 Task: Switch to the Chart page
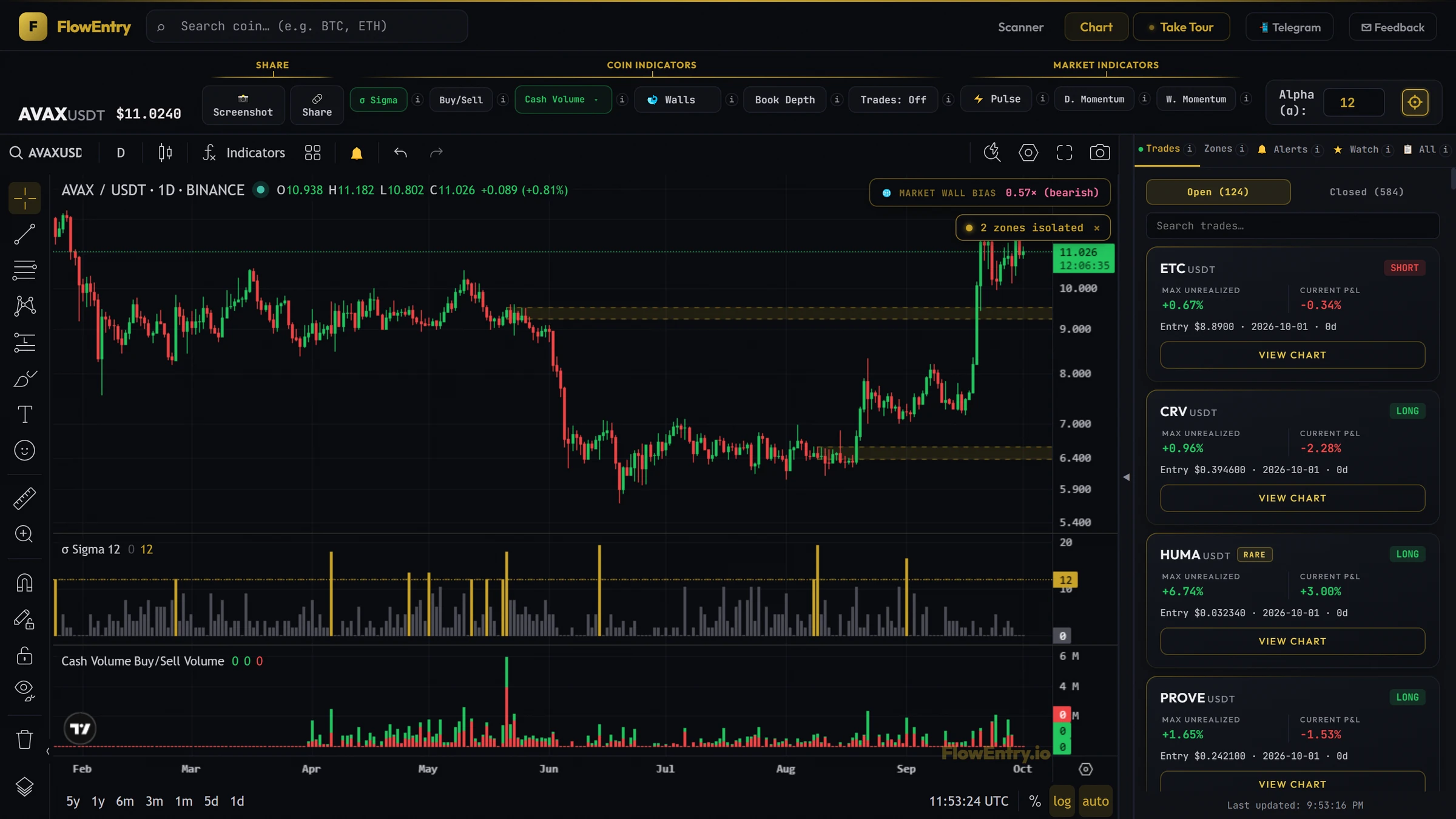[x=1096, y=27]
